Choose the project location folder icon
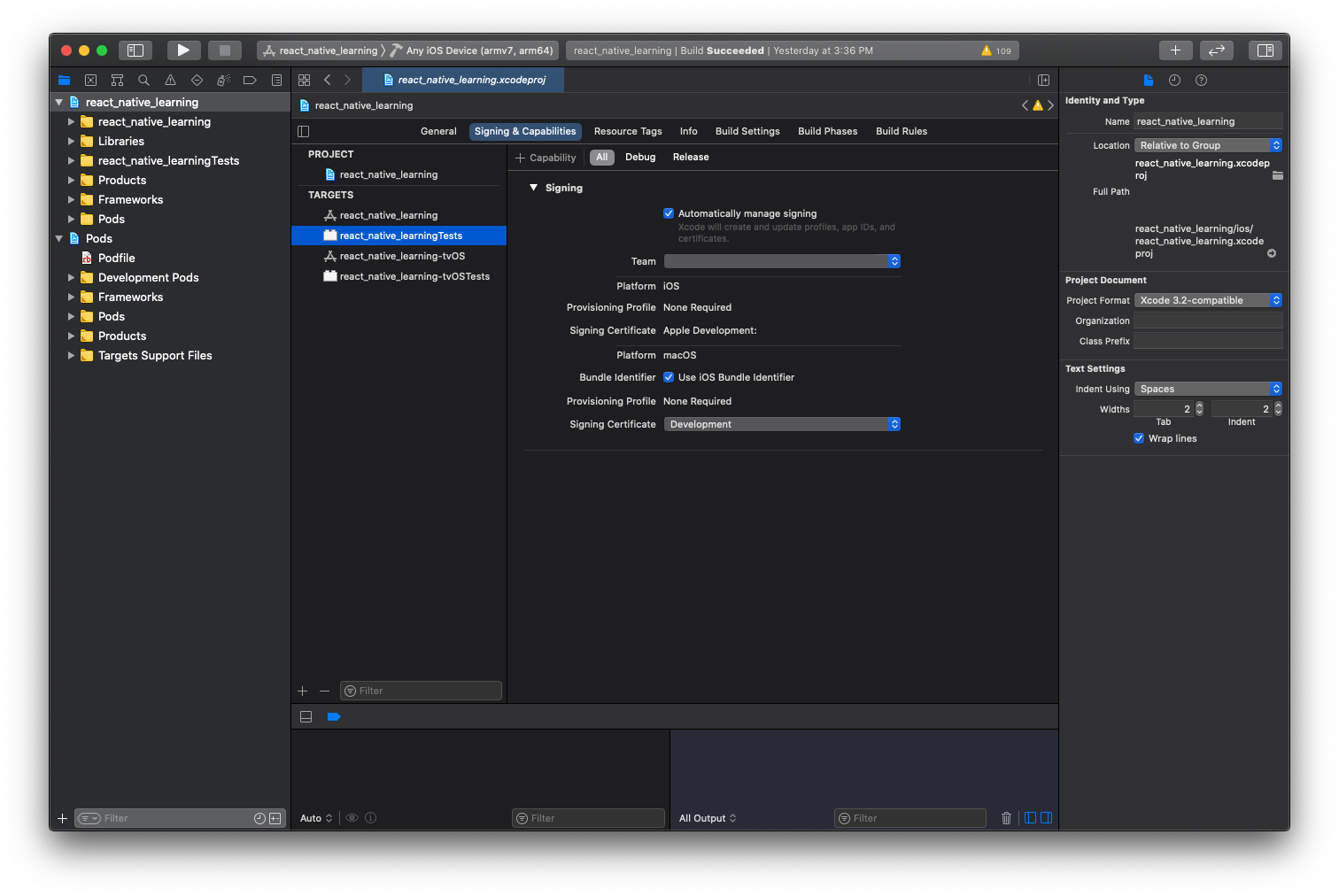 [x=1277, y=175]
